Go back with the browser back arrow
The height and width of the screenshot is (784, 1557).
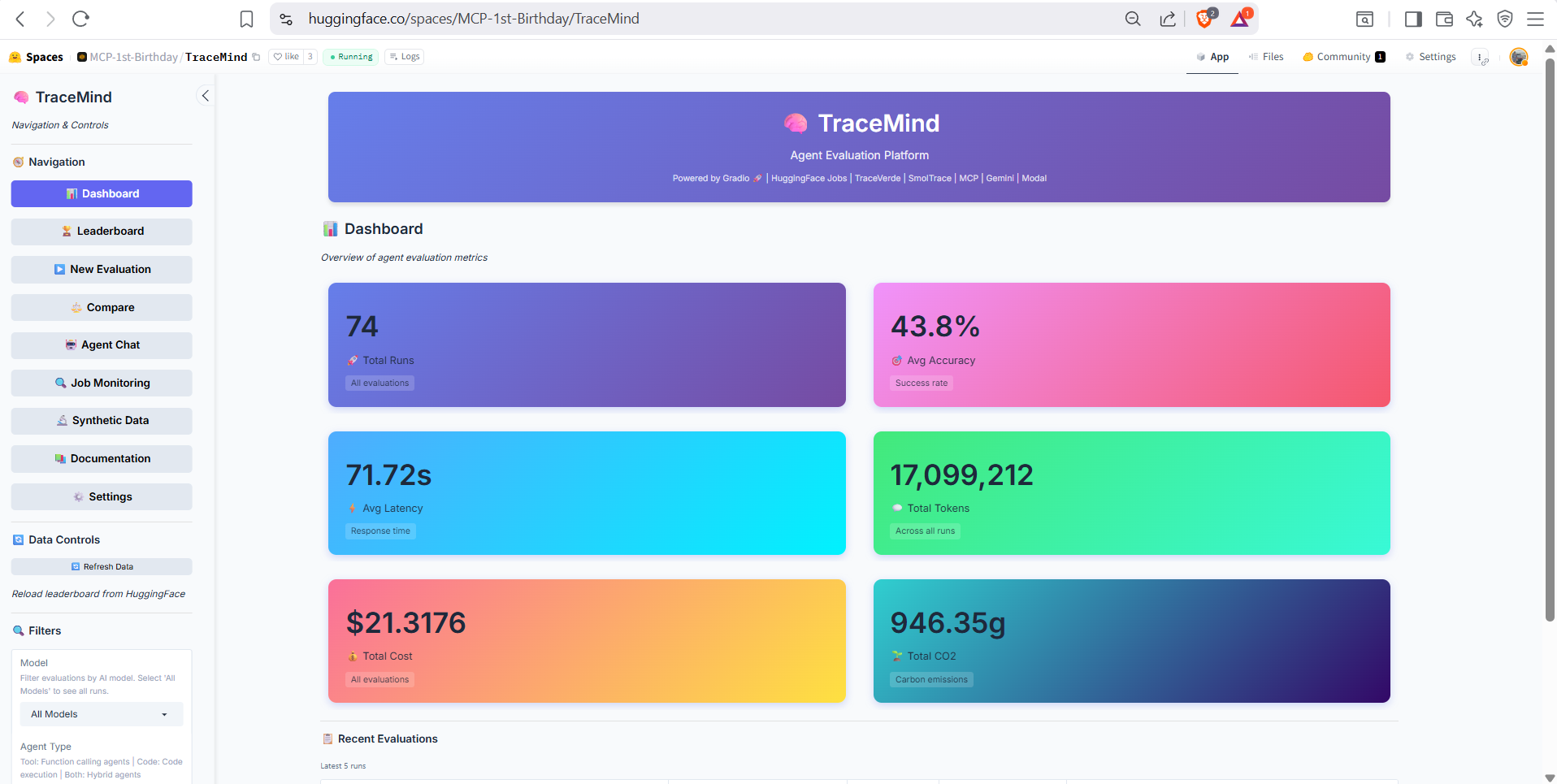(20, 19)
